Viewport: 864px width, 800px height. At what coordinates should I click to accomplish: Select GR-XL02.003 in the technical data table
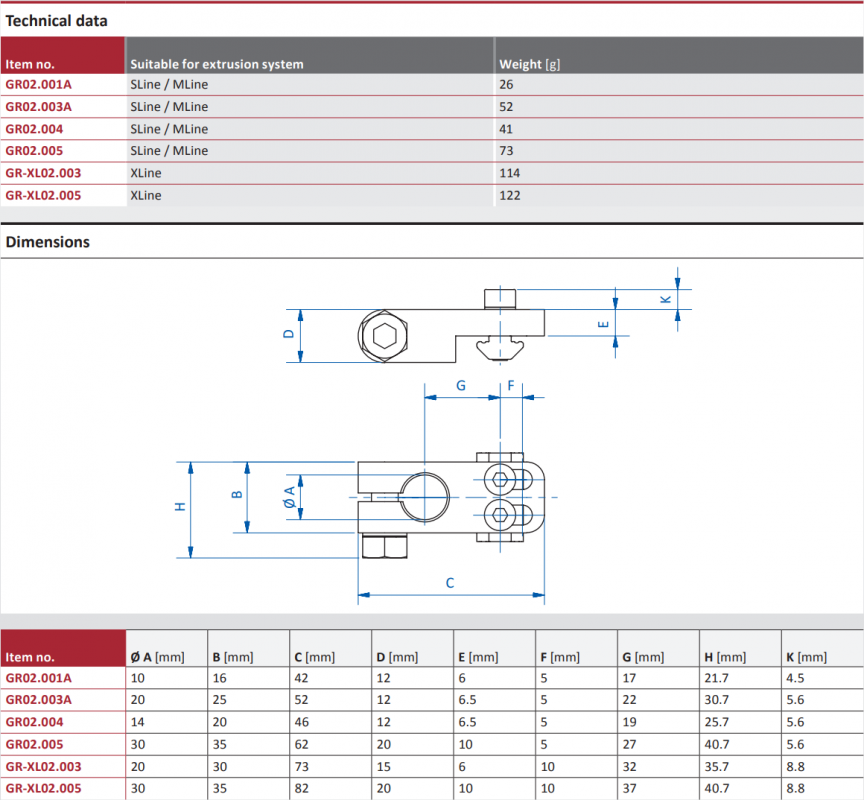point(43,173)
